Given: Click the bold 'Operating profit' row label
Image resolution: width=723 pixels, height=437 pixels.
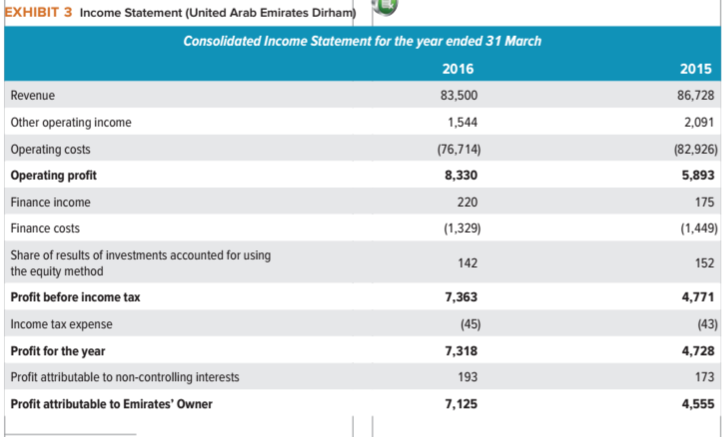Looking at the screenshot, I should pyautogui.click(x=53, y=176).
